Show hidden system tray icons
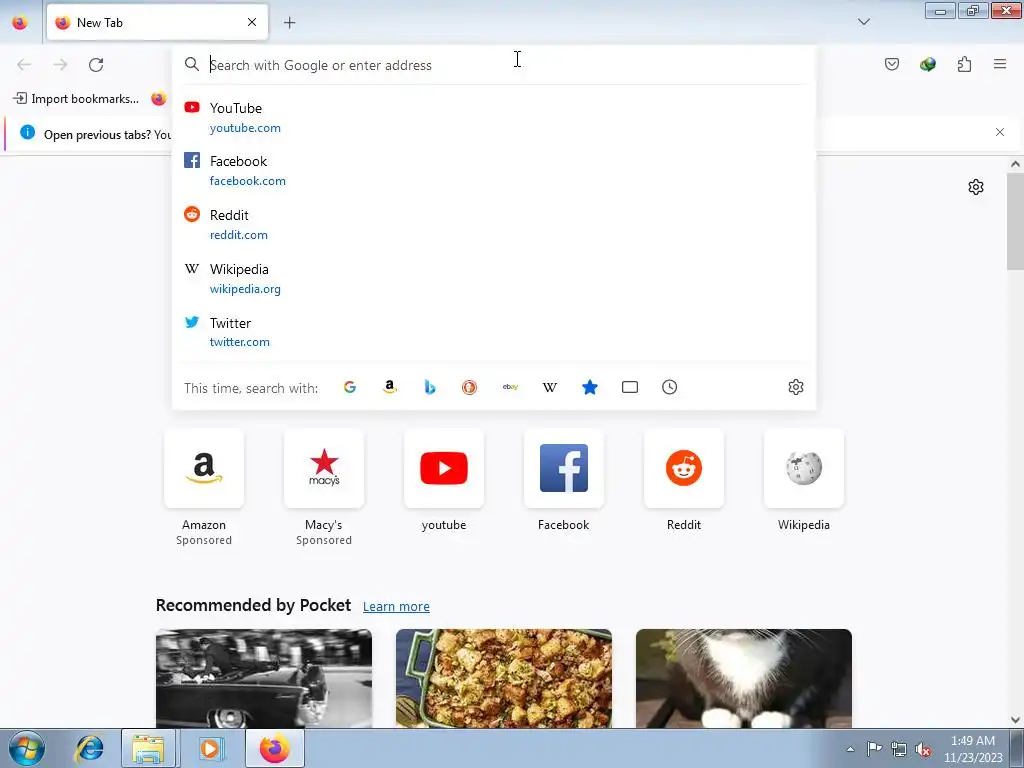 850,749
